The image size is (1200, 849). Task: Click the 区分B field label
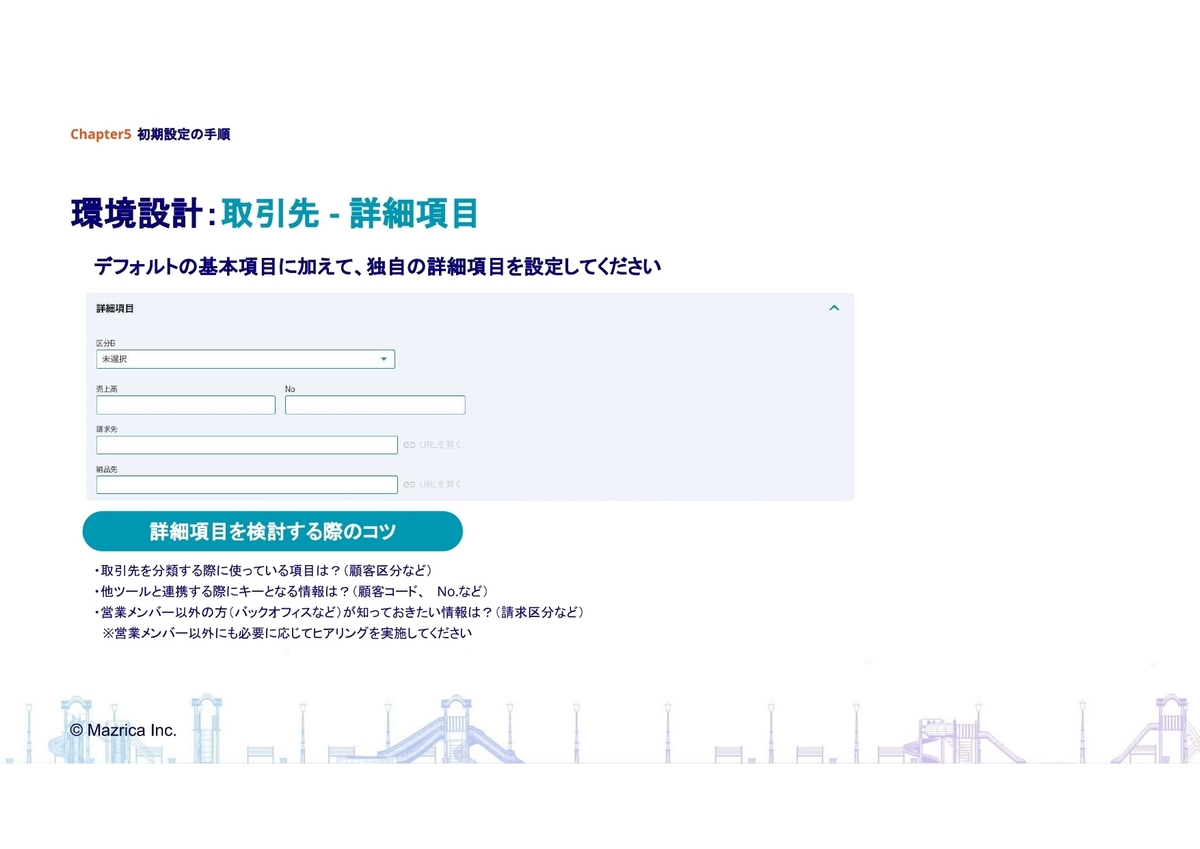(x=106, y=343)
